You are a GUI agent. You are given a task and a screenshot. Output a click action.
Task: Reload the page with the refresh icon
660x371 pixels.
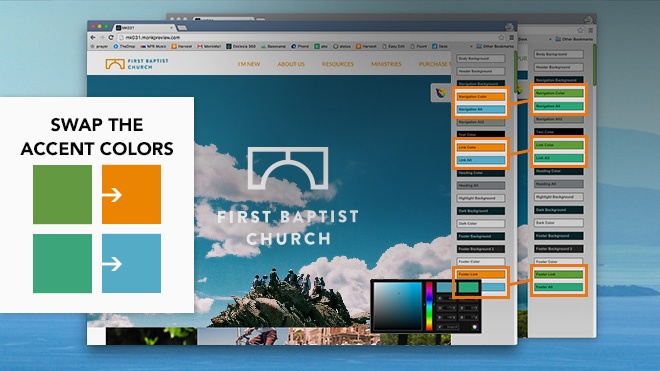click(x=111, y=37)
